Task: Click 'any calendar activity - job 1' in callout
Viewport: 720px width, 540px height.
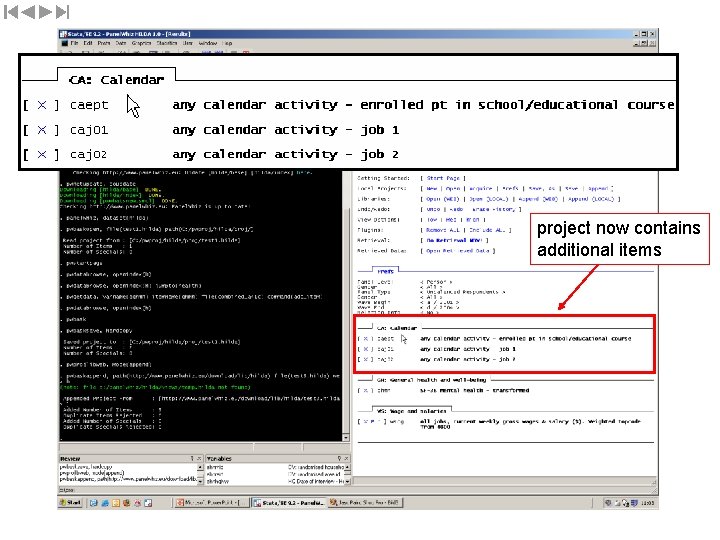Action: pyautogui.click(x=286, y=130)
